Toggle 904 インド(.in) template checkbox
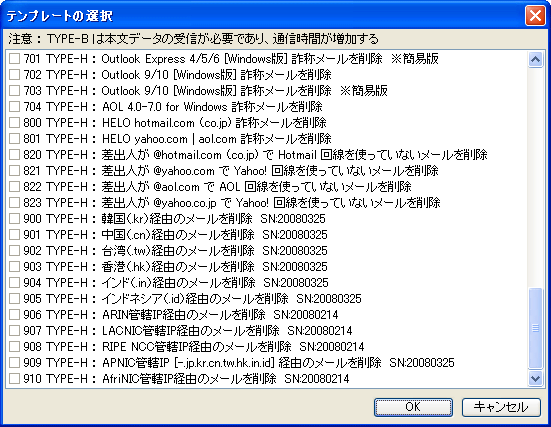The width and height of the screenshot is (551, 427). pos(14,283)
